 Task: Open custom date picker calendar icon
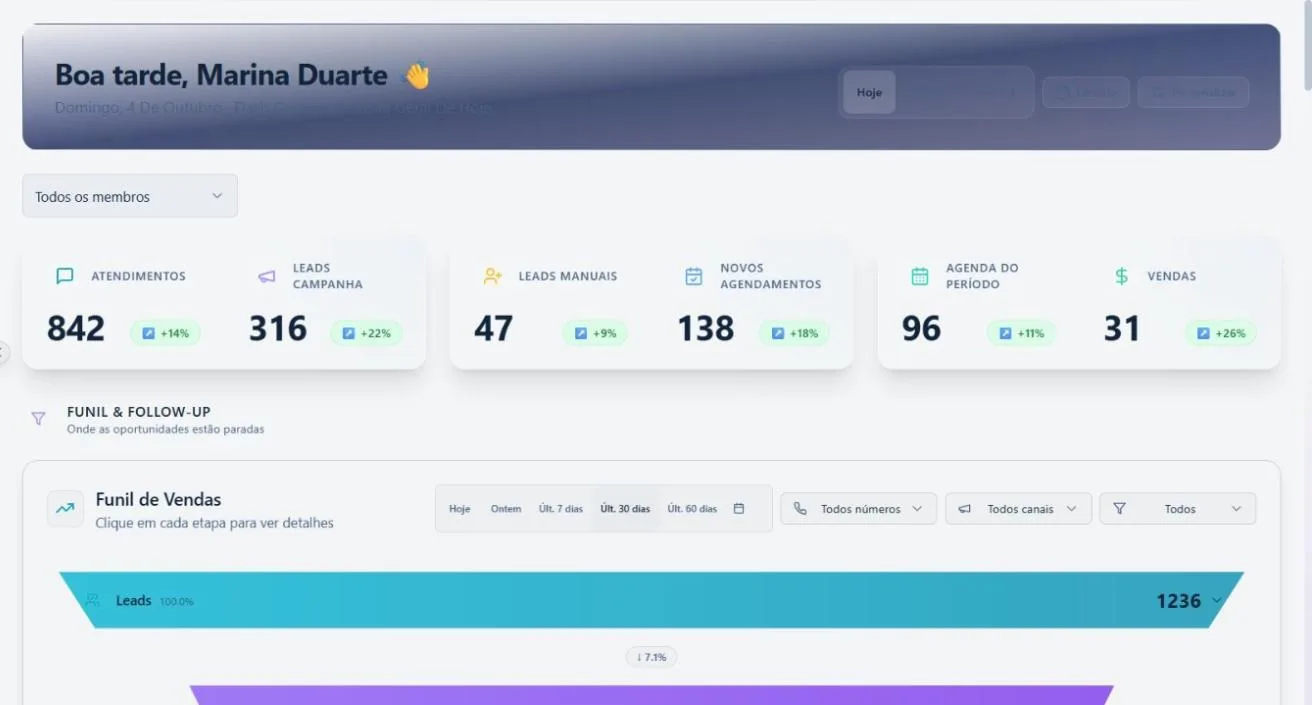coord(739,509)
